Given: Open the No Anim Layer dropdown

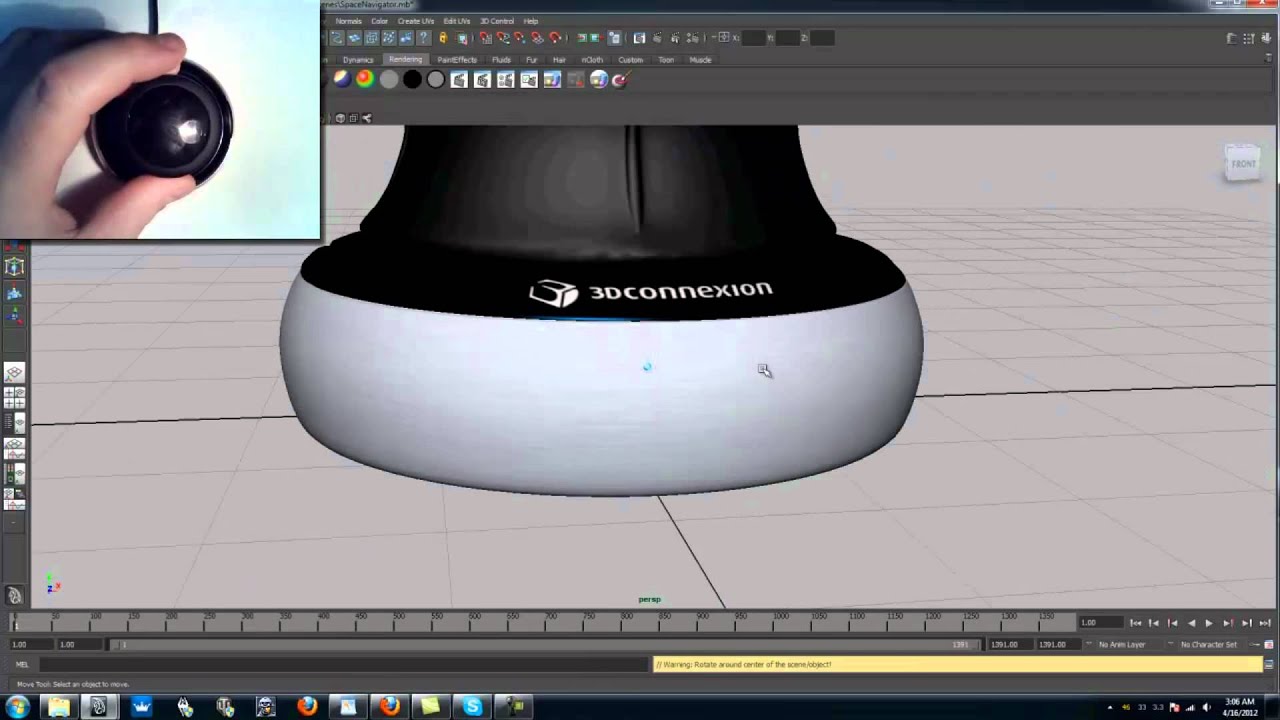Looking at the screenshot, I should 1123,645.
